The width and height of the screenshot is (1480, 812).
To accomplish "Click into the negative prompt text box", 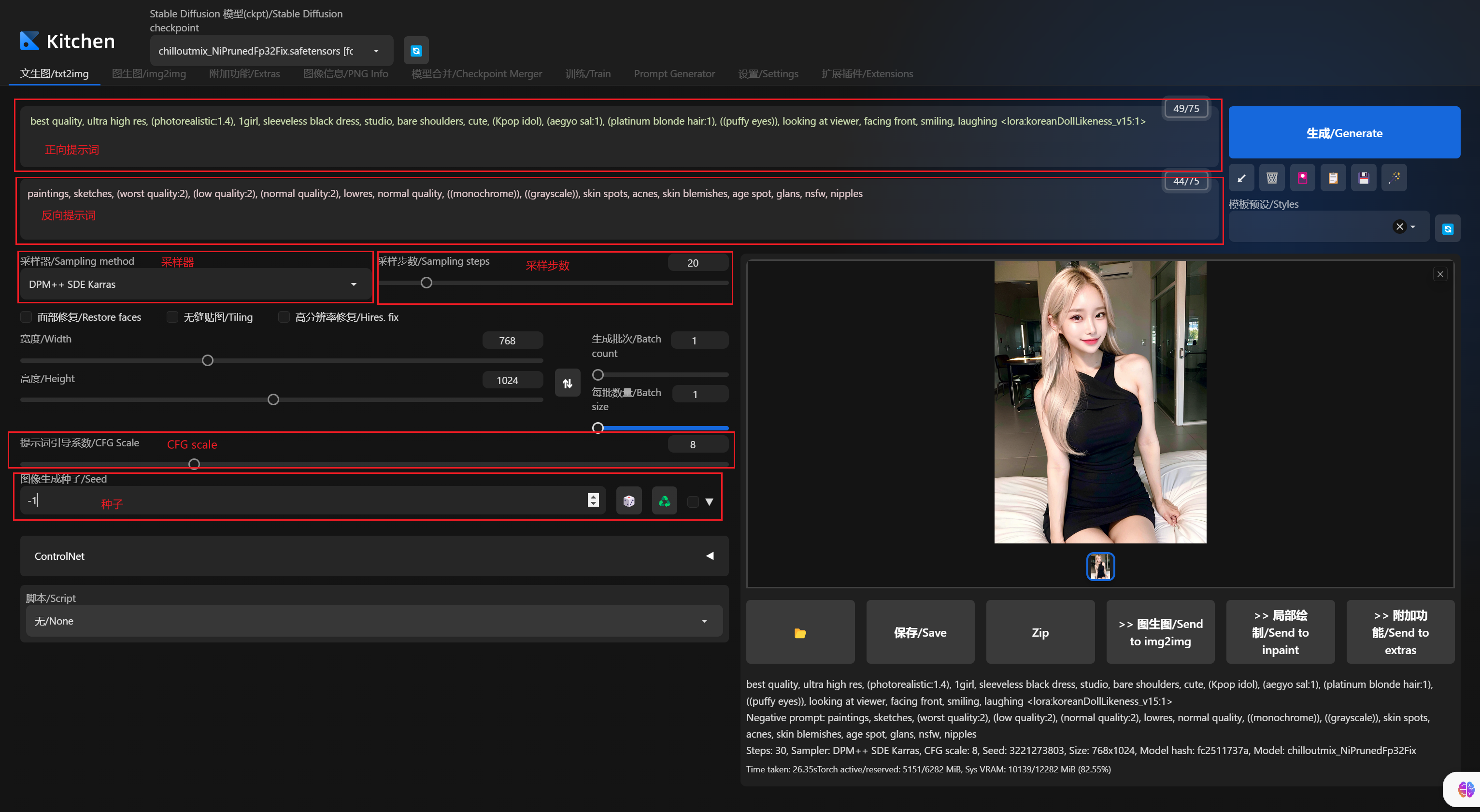I will pyautogui.click(x=619, y=210).
